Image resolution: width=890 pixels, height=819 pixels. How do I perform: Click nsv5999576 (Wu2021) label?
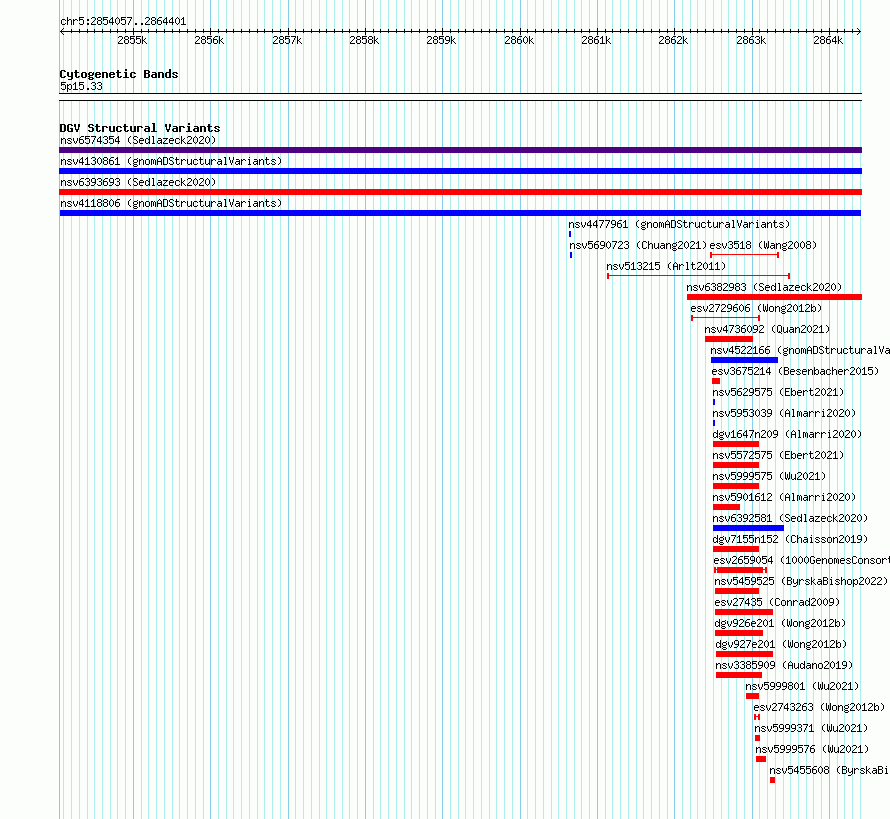pyautogui.click(x=812, y=749)
